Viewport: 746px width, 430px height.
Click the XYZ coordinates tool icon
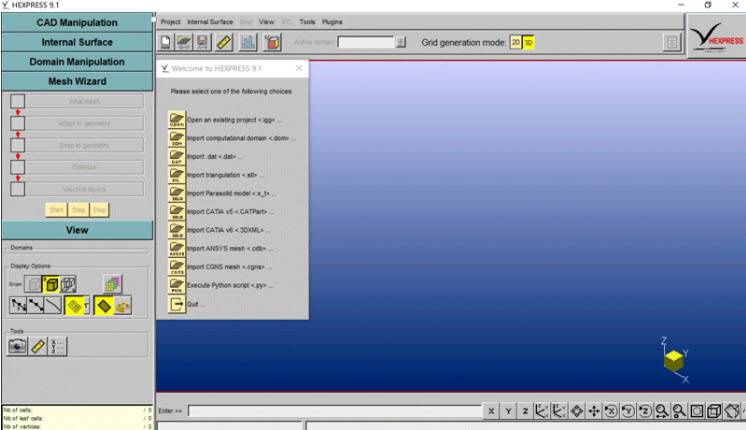[58, 346]
